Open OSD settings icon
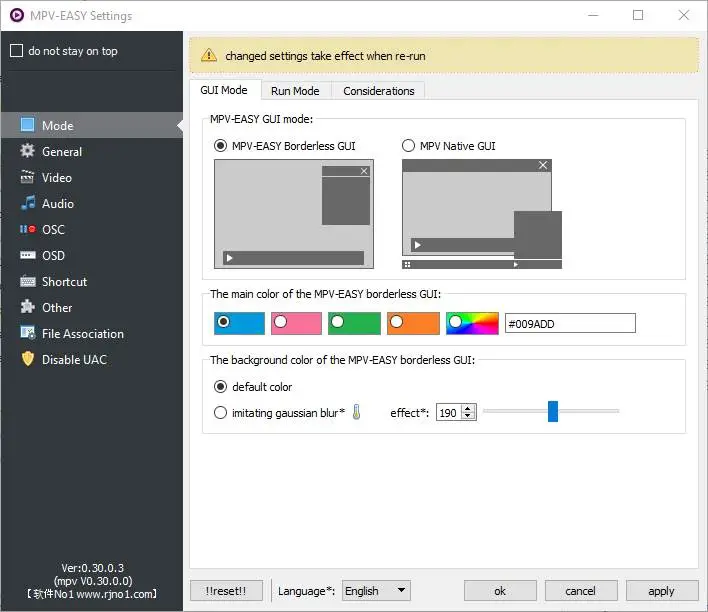 click(28, 255)
